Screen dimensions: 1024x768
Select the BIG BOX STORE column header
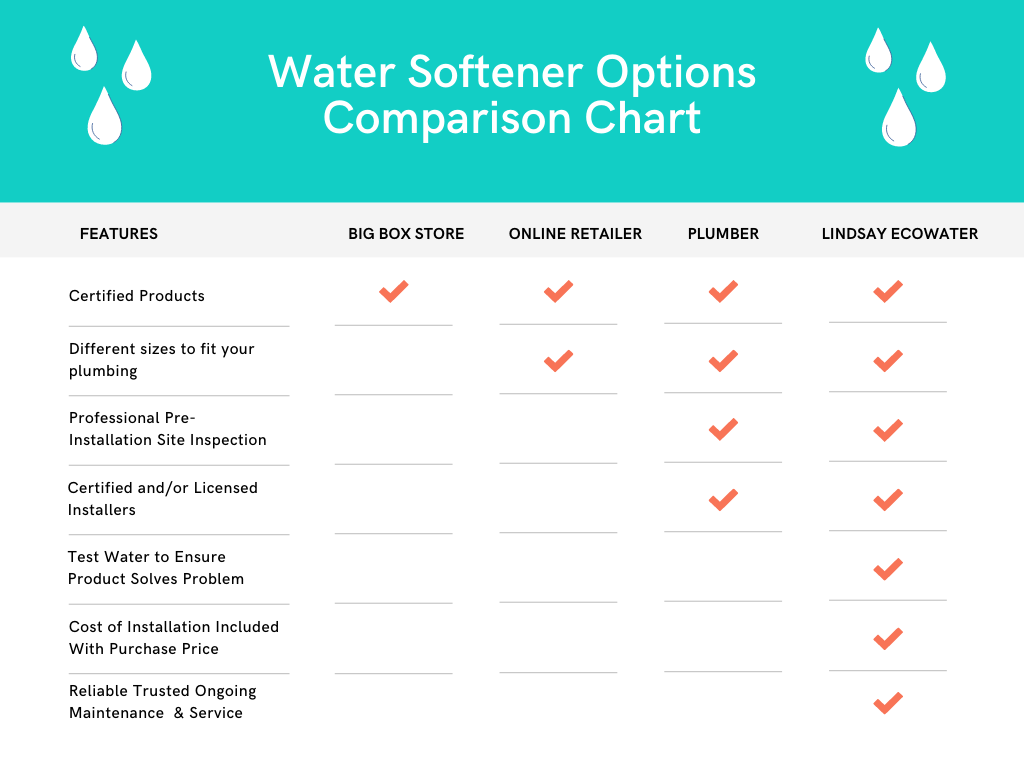click(x=406, y=234)
